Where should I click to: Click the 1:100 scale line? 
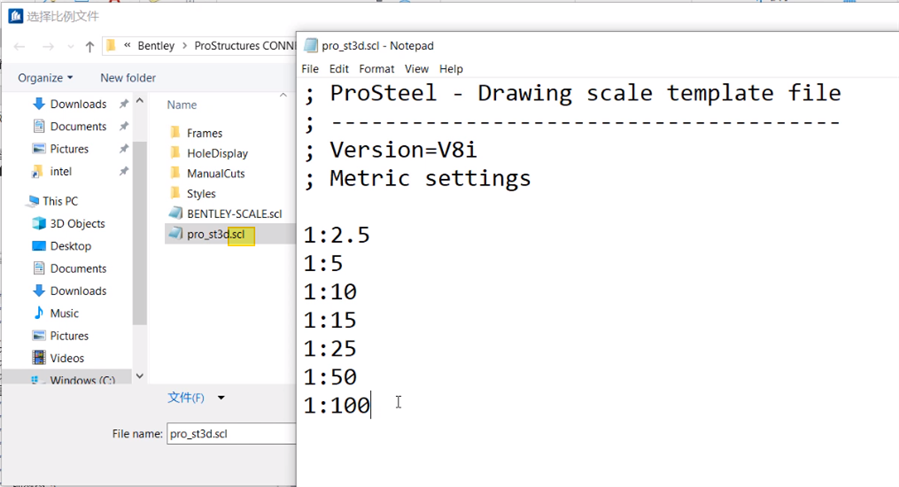coord(337,406)
